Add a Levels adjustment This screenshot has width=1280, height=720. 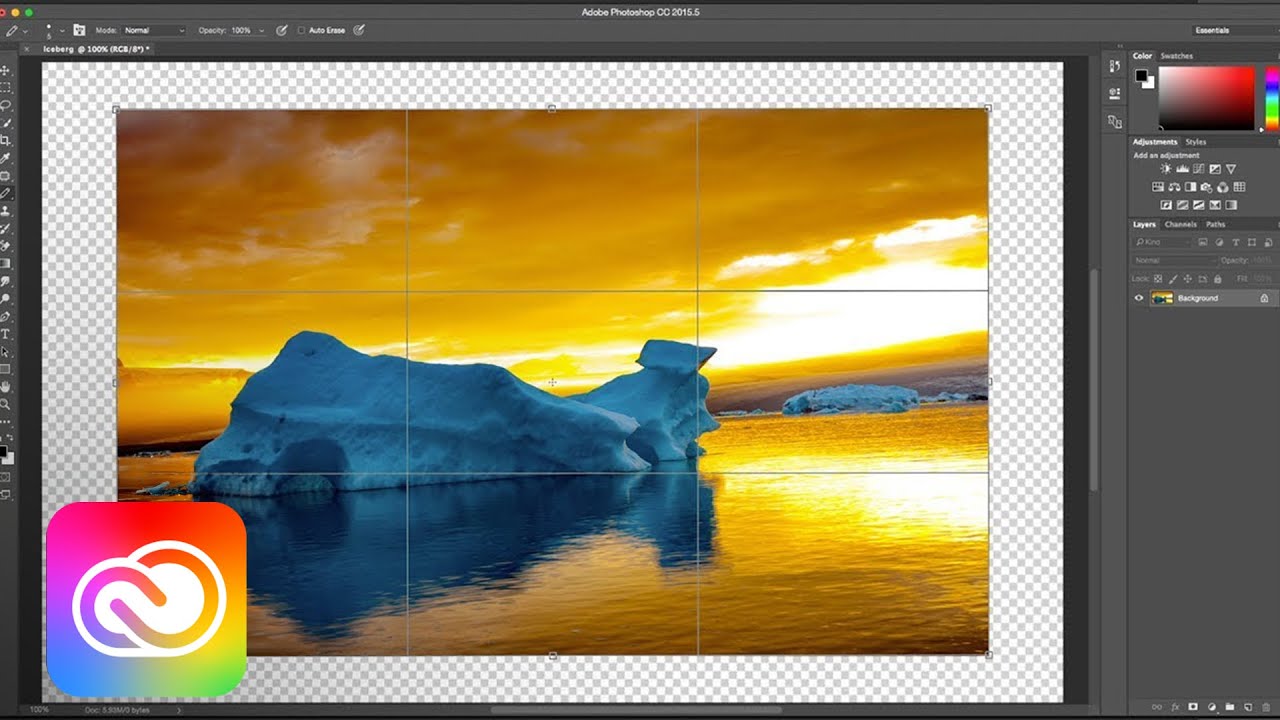coord(1183,169)
